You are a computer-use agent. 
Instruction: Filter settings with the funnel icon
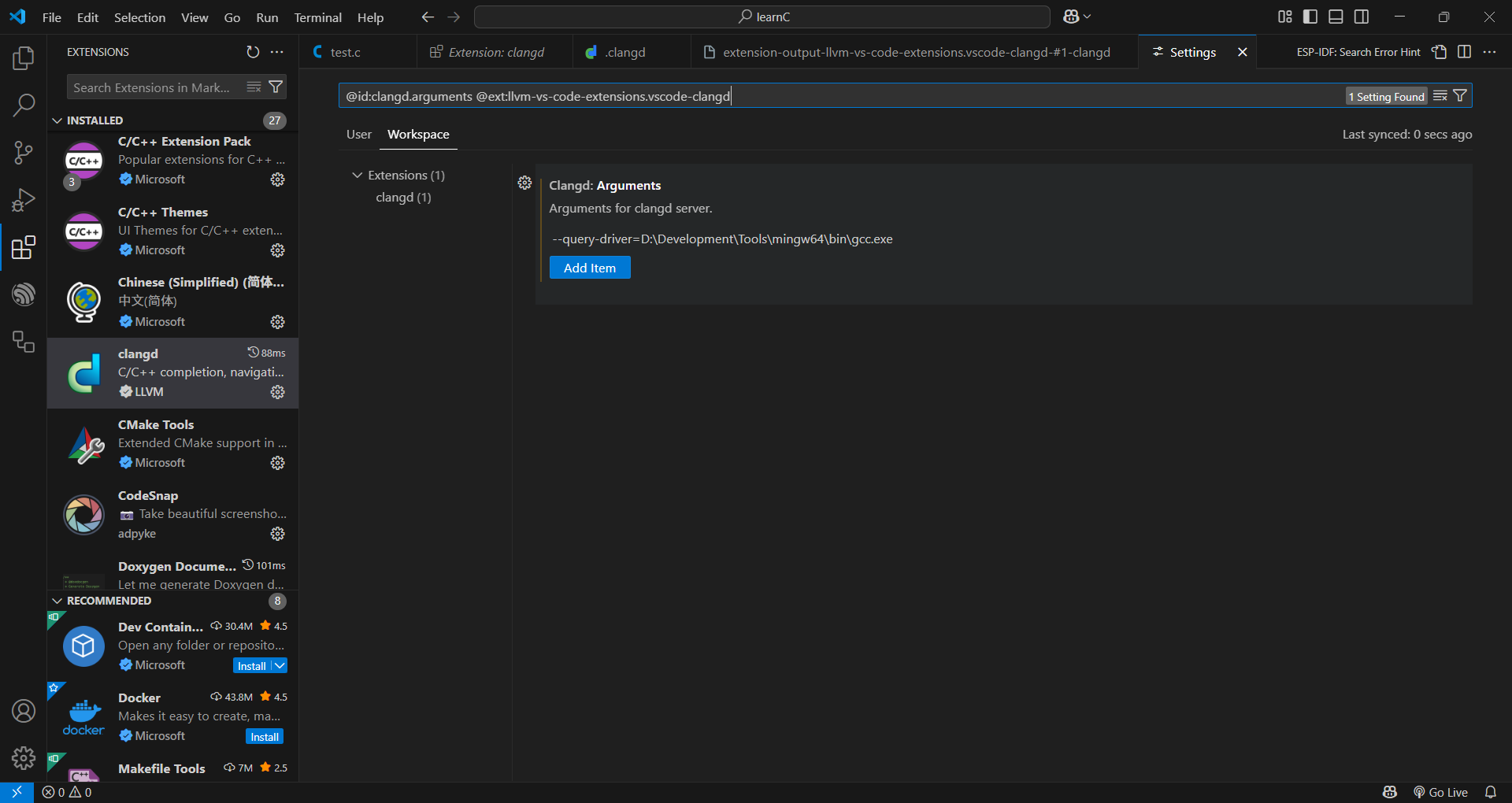[x=1460, y=96]
